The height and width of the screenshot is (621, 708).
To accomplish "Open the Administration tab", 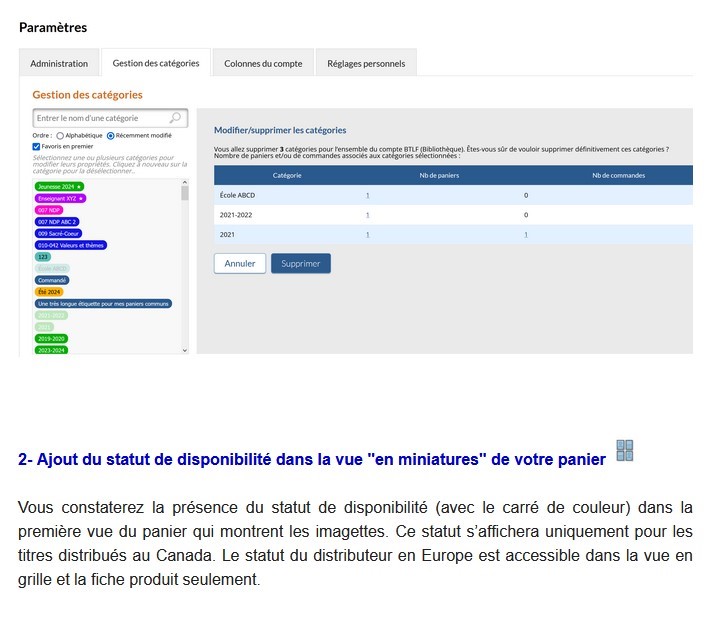I will tap(59, 63).
